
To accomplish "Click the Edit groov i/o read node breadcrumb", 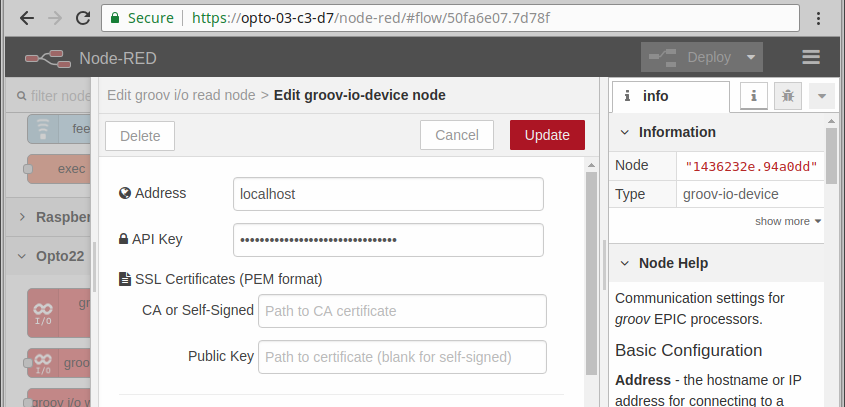I will pos(181,95).
